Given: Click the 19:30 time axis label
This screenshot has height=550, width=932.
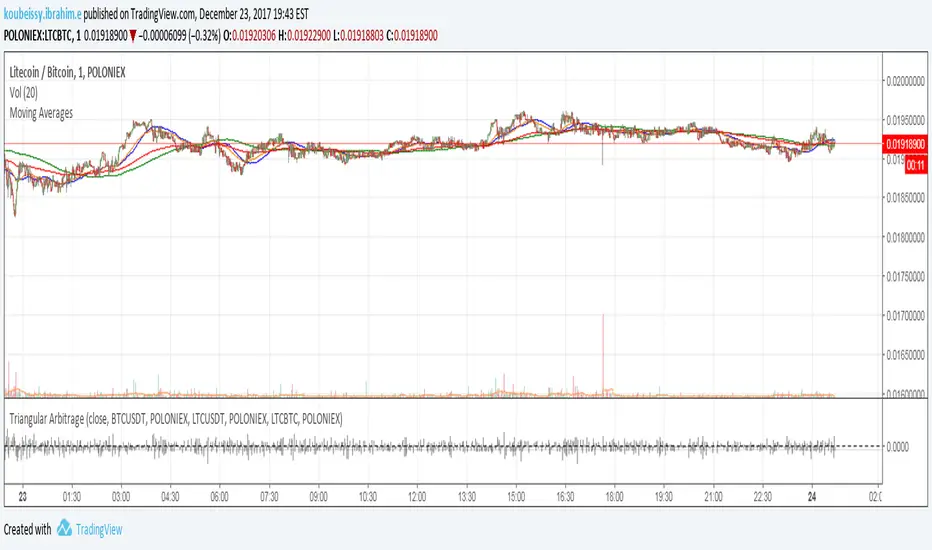Looking at the screenshot, I should coord(664,496).
